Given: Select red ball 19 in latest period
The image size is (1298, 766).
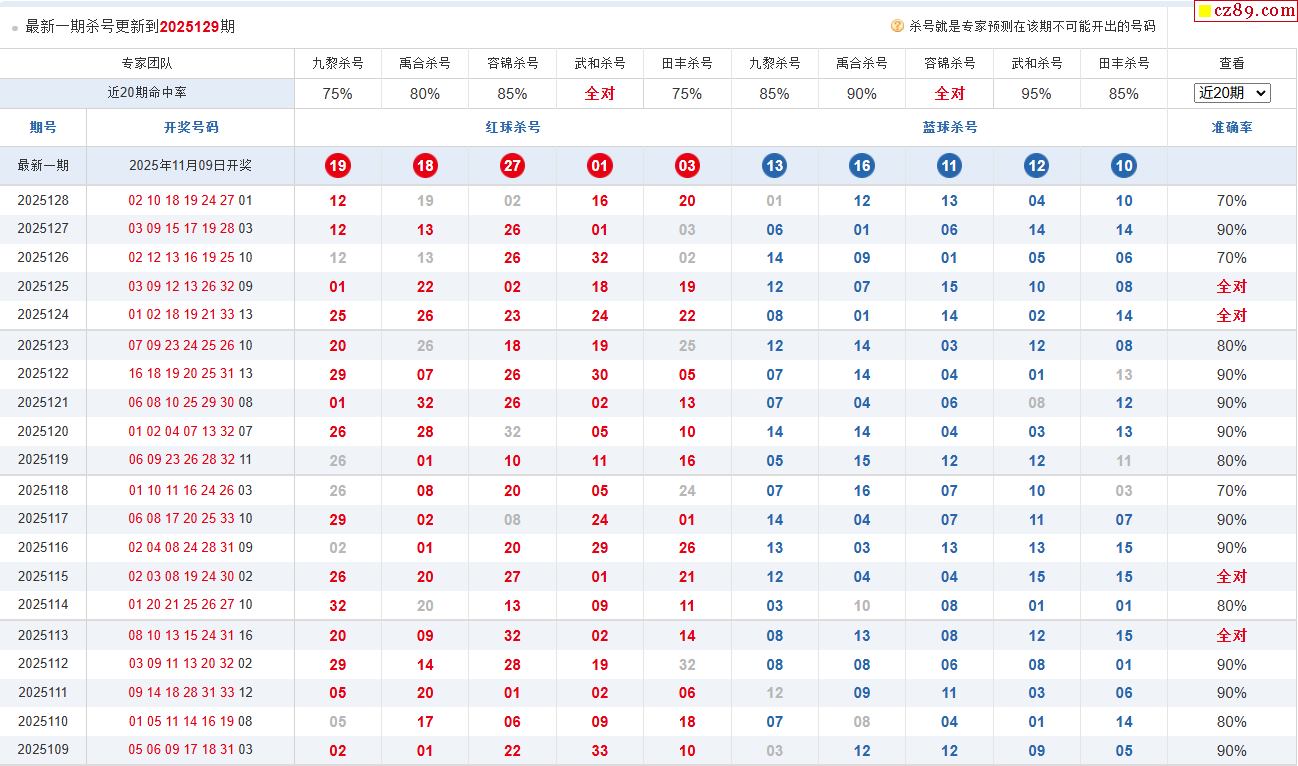Looking at the screenshot, I should point(338,166).
